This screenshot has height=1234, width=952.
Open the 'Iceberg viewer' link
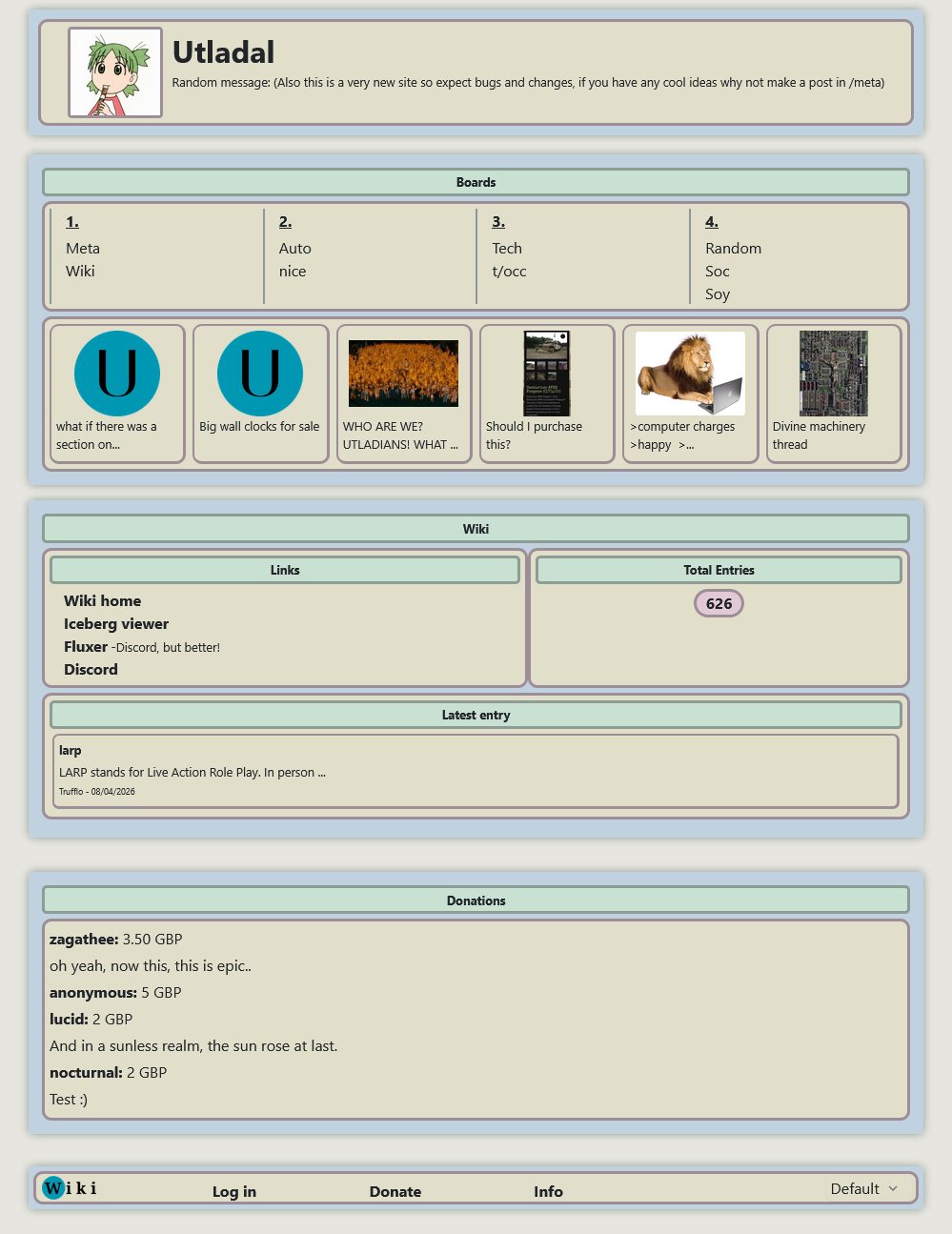(x=116, y=623)
